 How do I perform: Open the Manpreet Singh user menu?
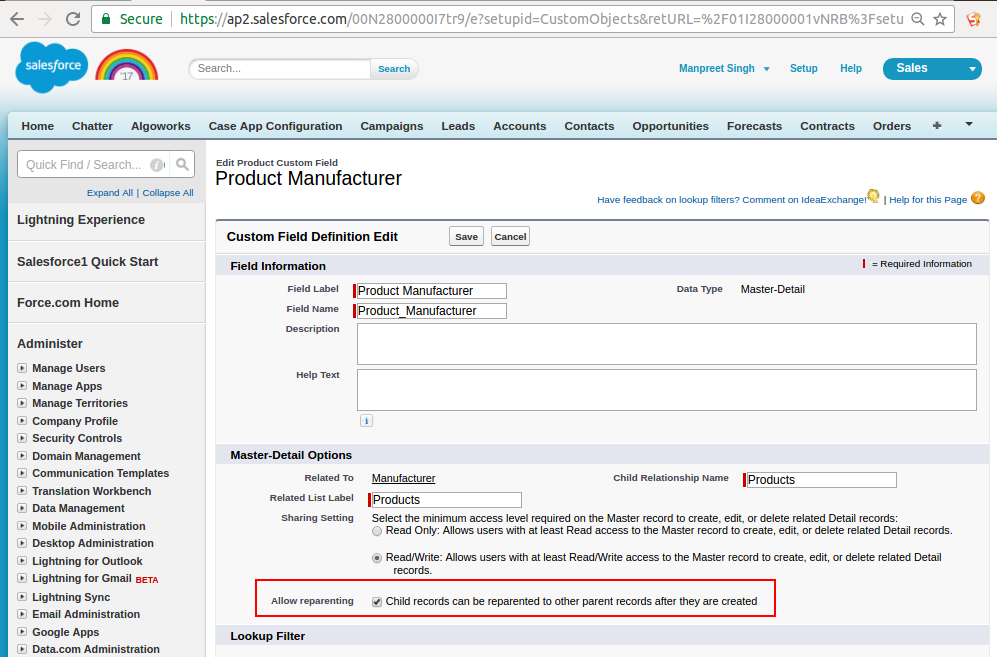tap(724, 69)
